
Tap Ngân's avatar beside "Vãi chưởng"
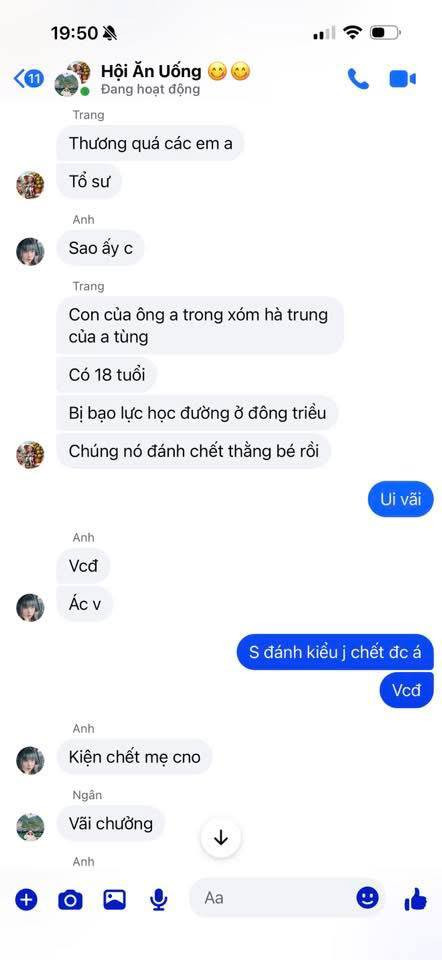click(30, 827)
